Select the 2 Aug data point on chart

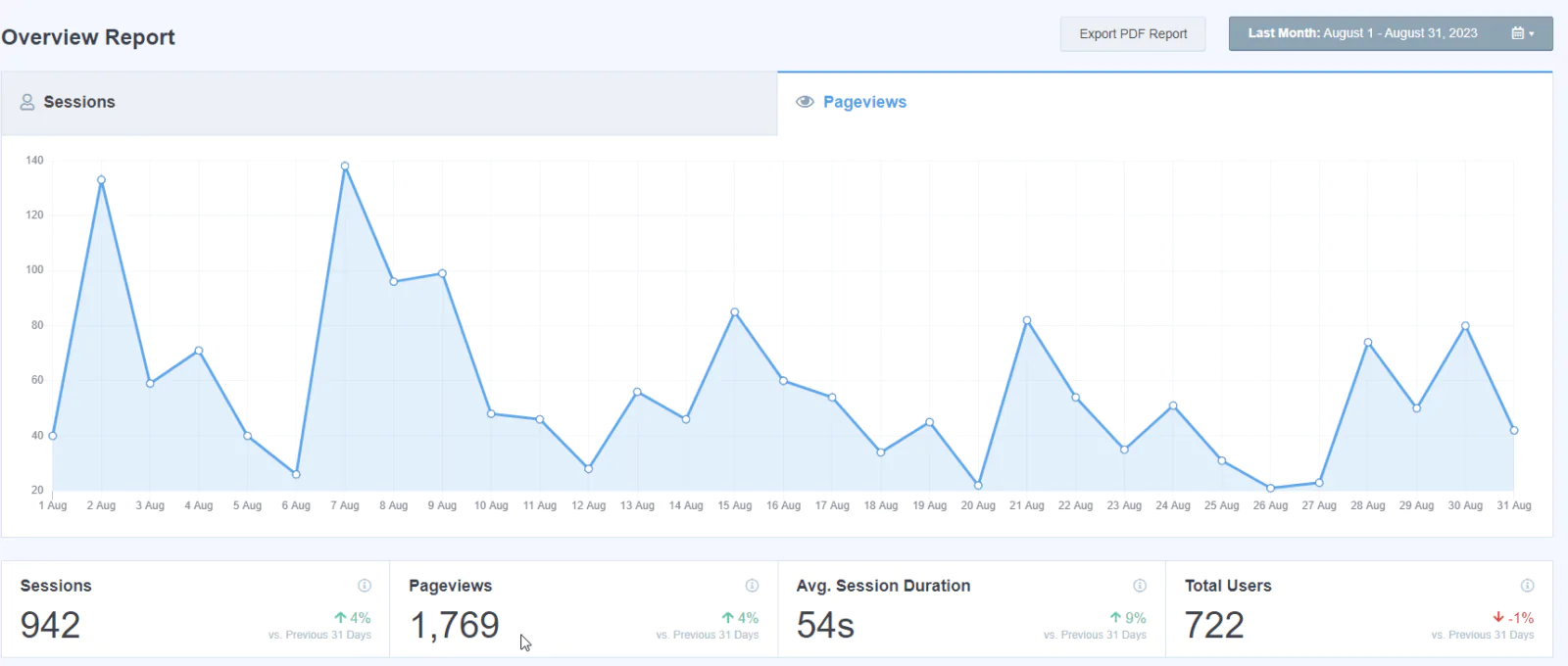101,180
